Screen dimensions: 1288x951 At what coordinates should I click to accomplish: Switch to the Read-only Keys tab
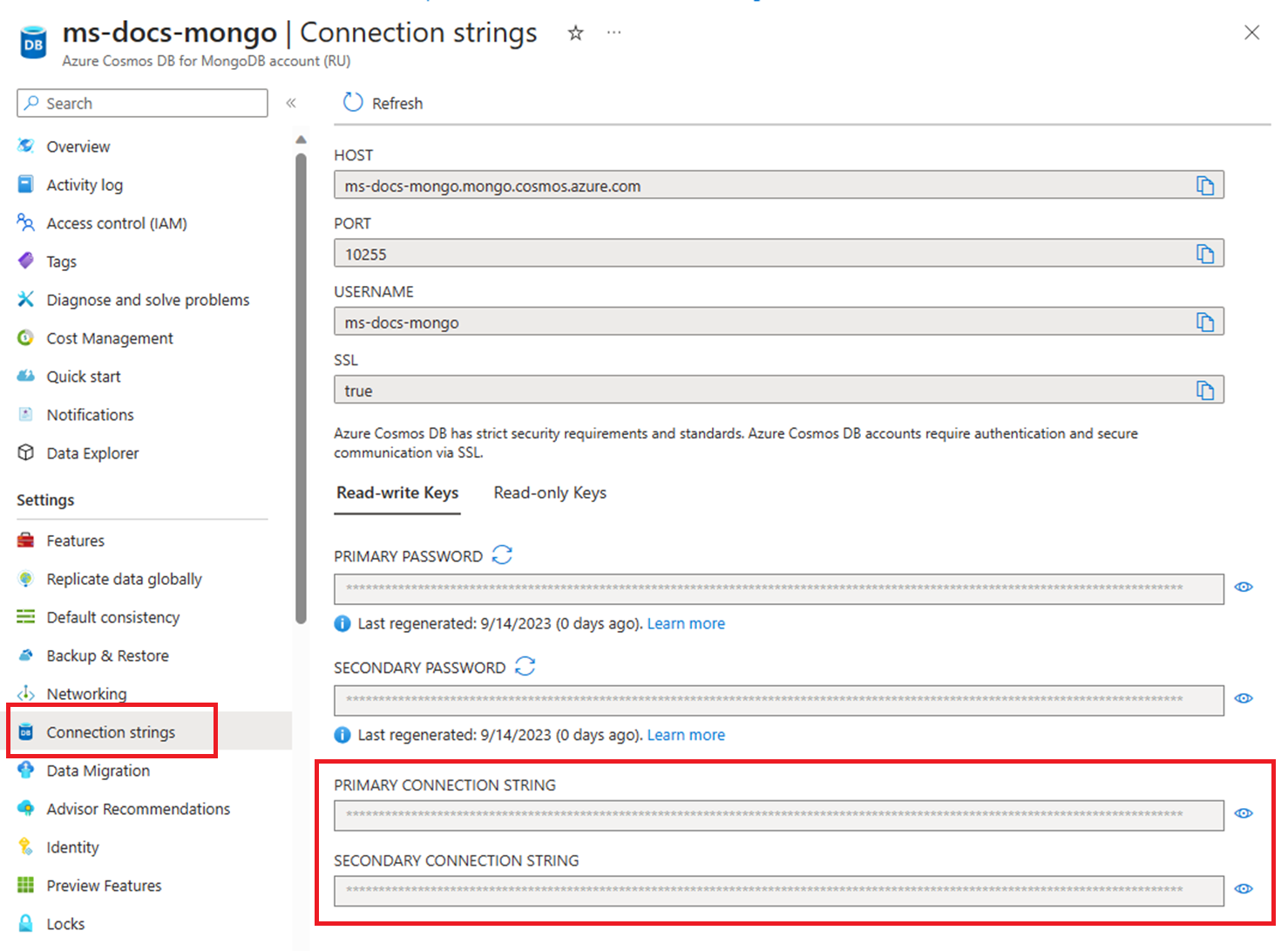[x=550, y=493]
